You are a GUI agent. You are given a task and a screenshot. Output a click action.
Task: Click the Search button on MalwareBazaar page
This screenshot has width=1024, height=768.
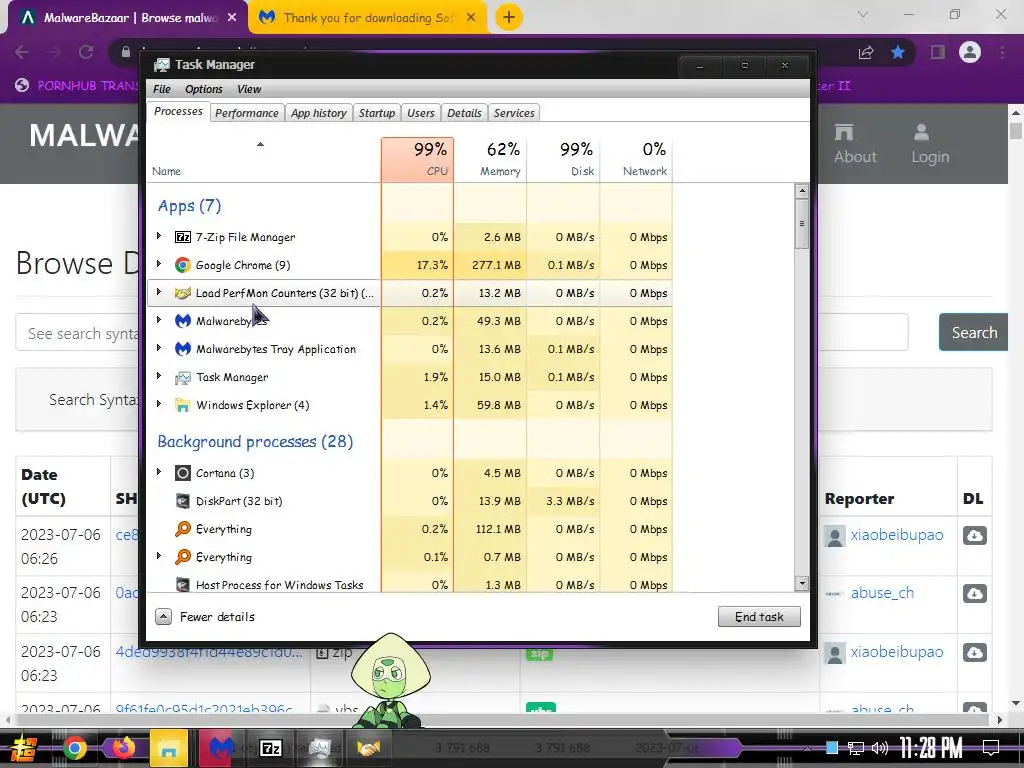[x=974, y=332]
